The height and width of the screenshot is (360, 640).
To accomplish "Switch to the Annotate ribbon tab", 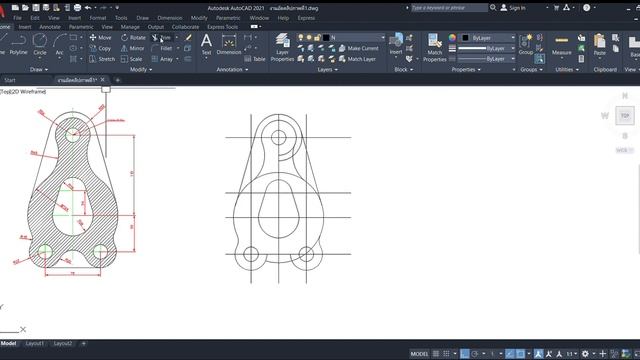I will point(50,27).
